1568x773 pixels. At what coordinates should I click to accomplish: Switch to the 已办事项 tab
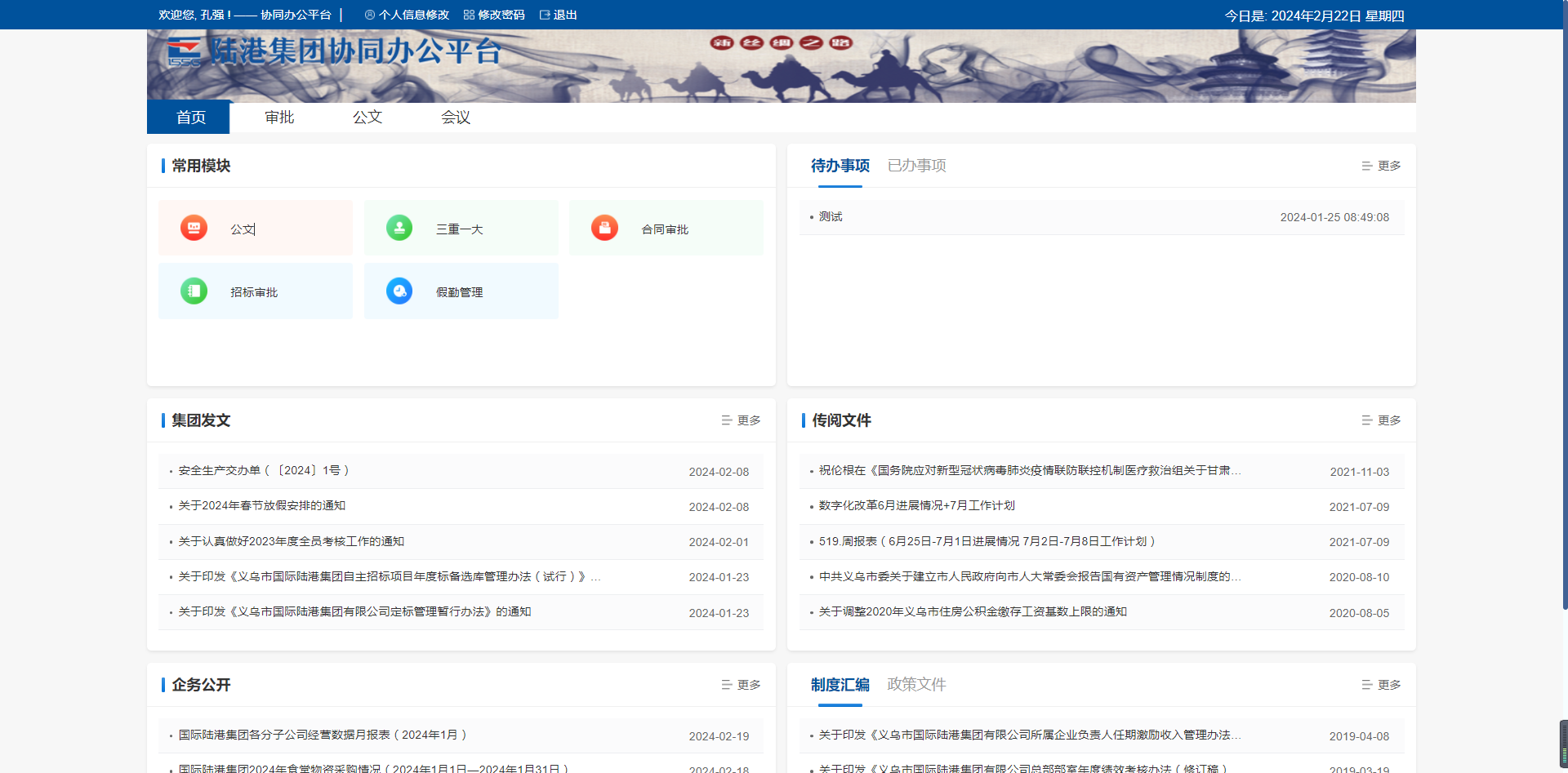pyautogui.click(x=916, y=166)
